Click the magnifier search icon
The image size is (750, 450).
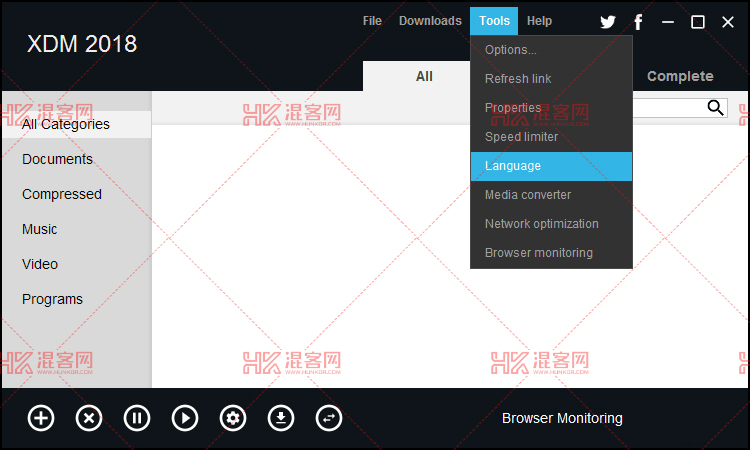[716, 108]
